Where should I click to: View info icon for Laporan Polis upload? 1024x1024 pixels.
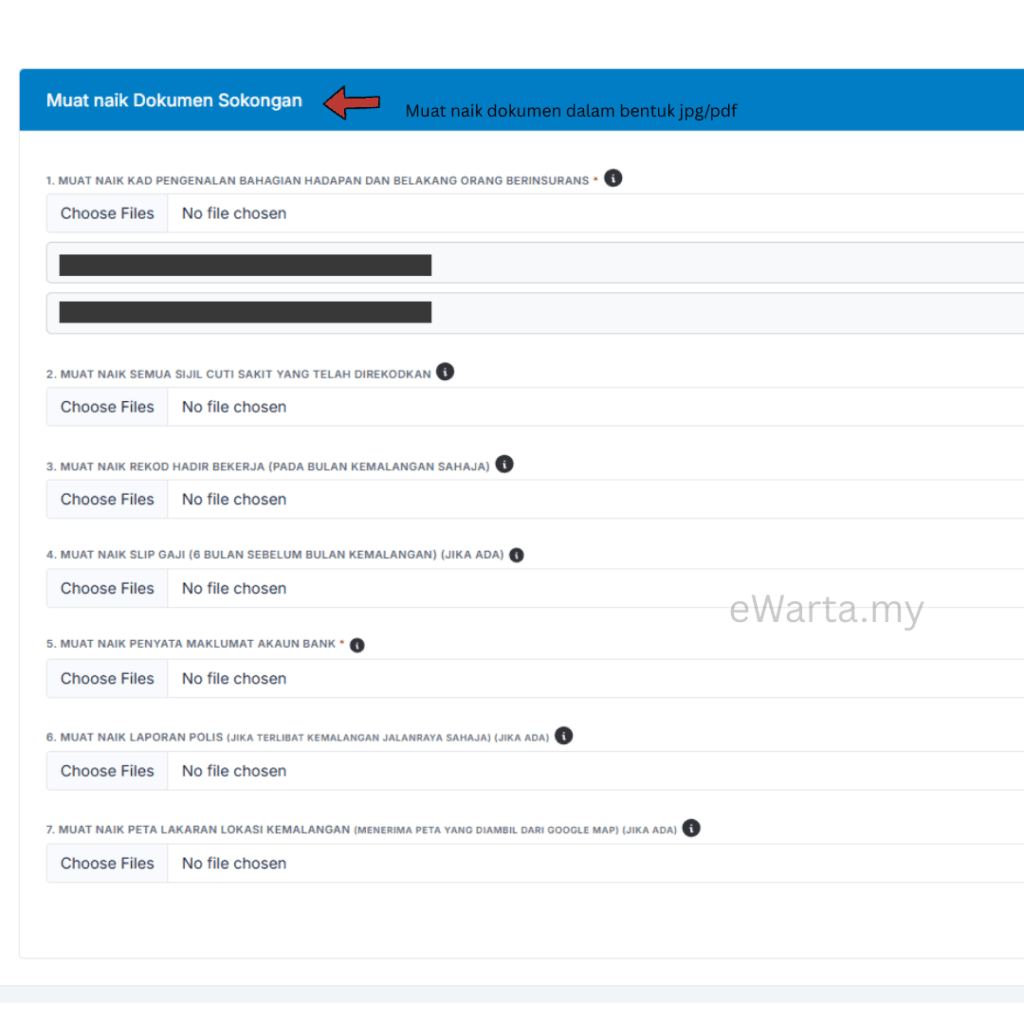564,736
